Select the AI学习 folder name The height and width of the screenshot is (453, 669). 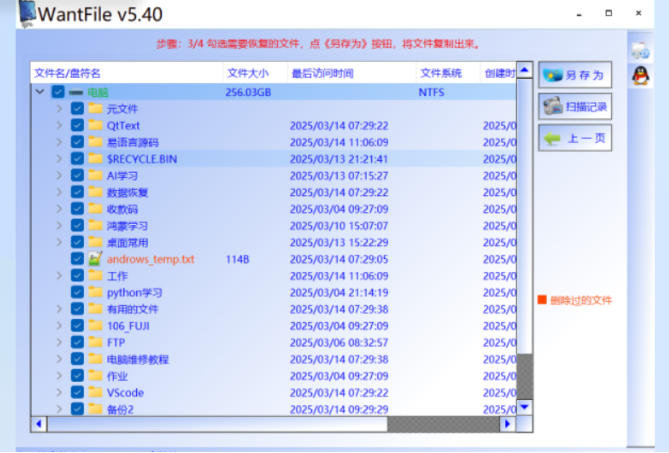[x=122, y=175]
